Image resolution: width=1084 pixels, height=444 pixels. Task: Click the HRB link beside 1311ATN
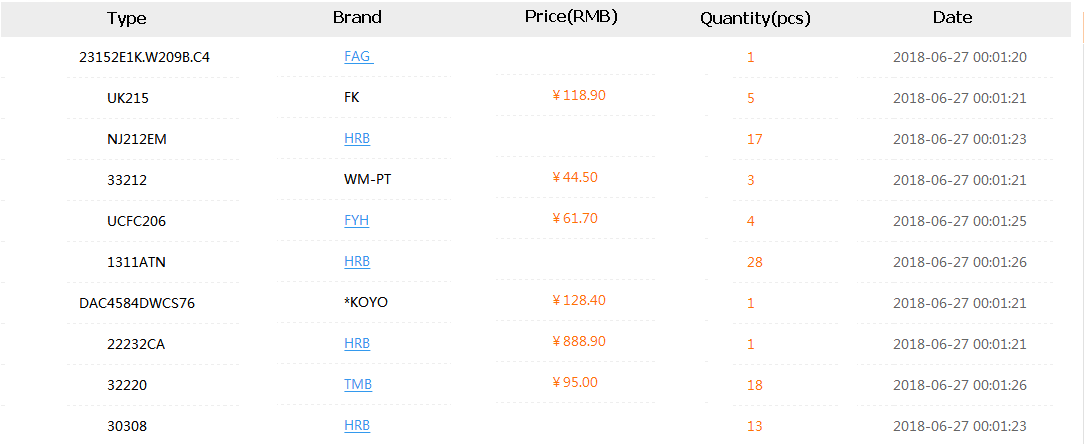357,262
